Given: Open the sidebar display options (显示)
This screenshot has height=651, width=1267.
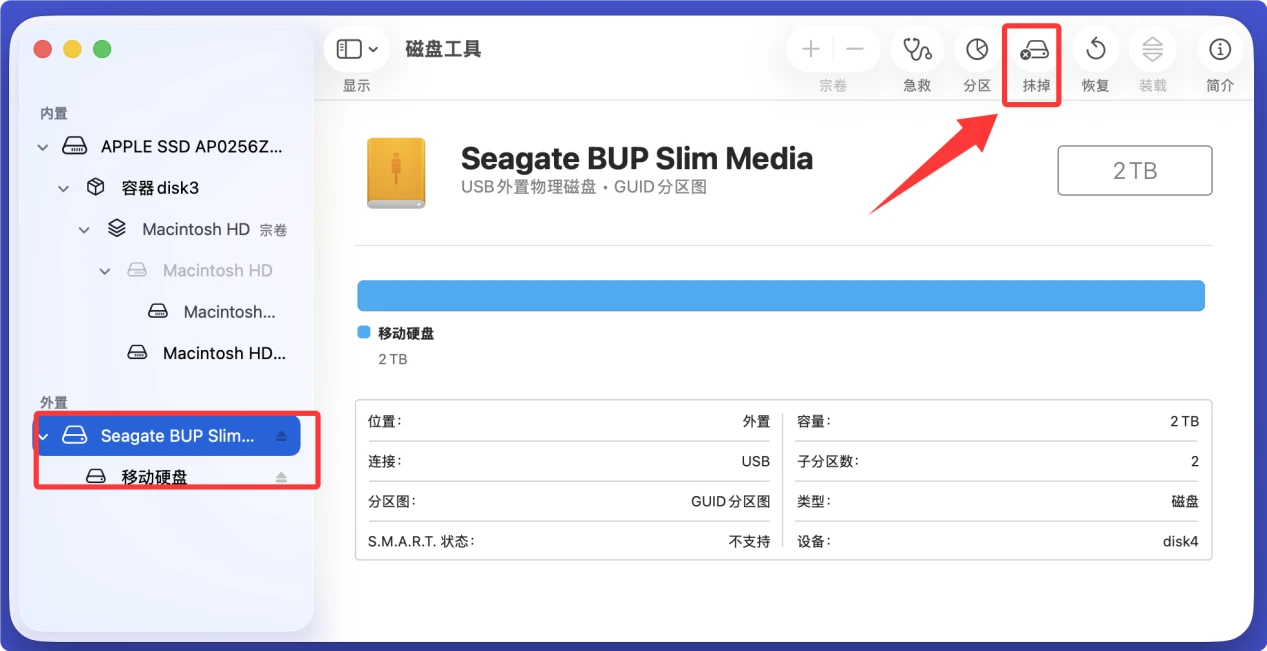Looking at the screenshot, I should (x=357, y=49).
